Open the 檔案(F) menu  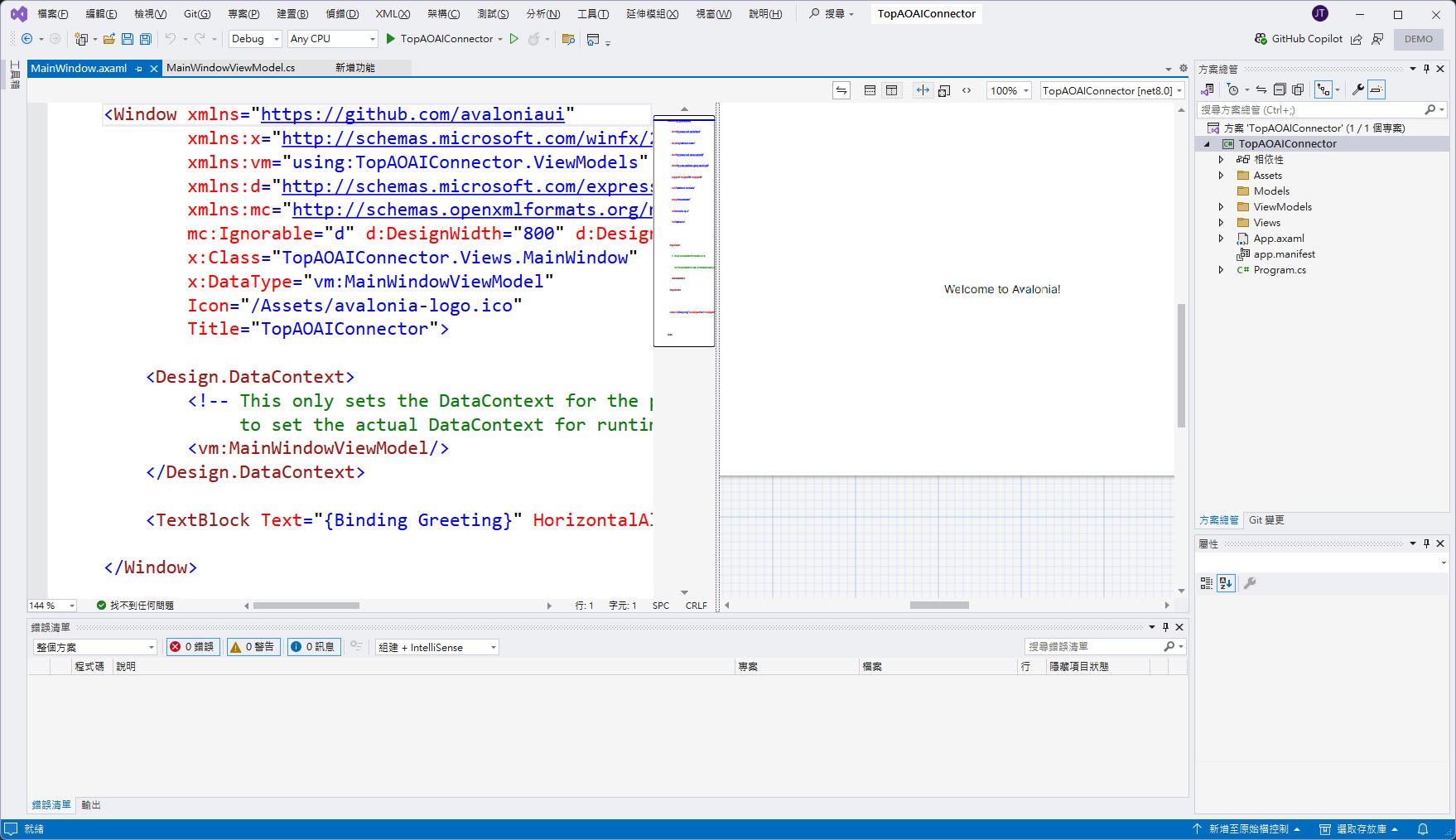coord(52,13)
